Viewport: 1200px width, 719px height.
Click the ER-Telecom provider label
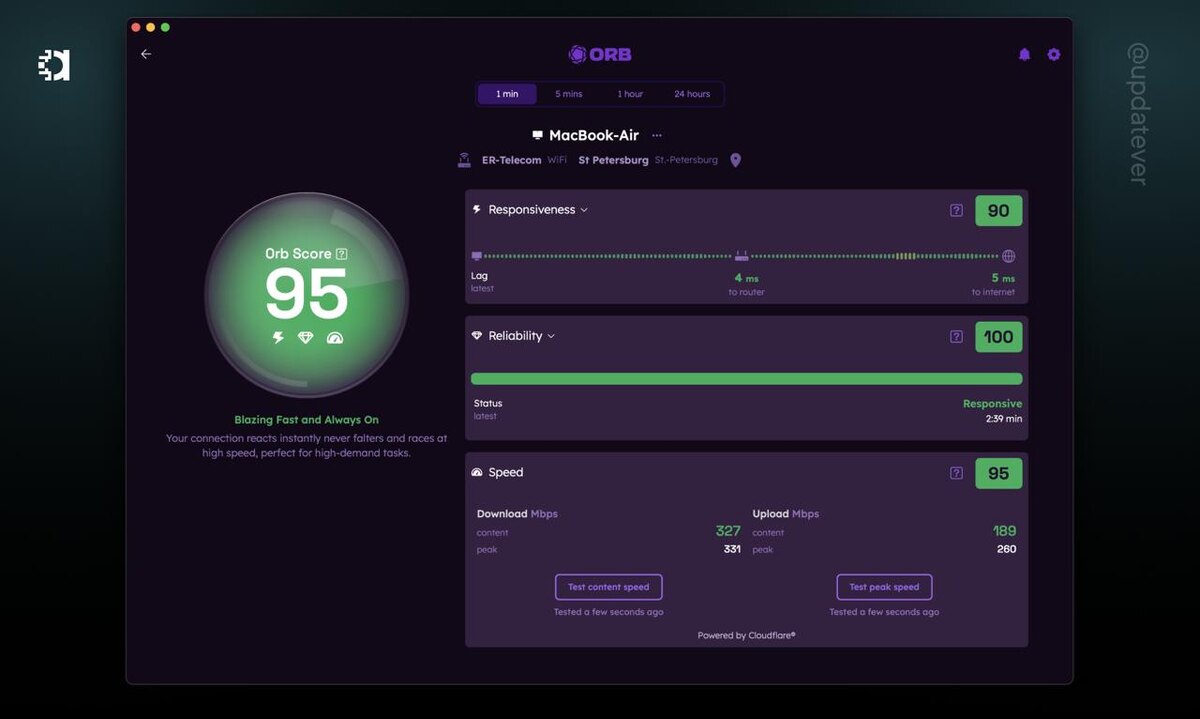tap(511, 160)
